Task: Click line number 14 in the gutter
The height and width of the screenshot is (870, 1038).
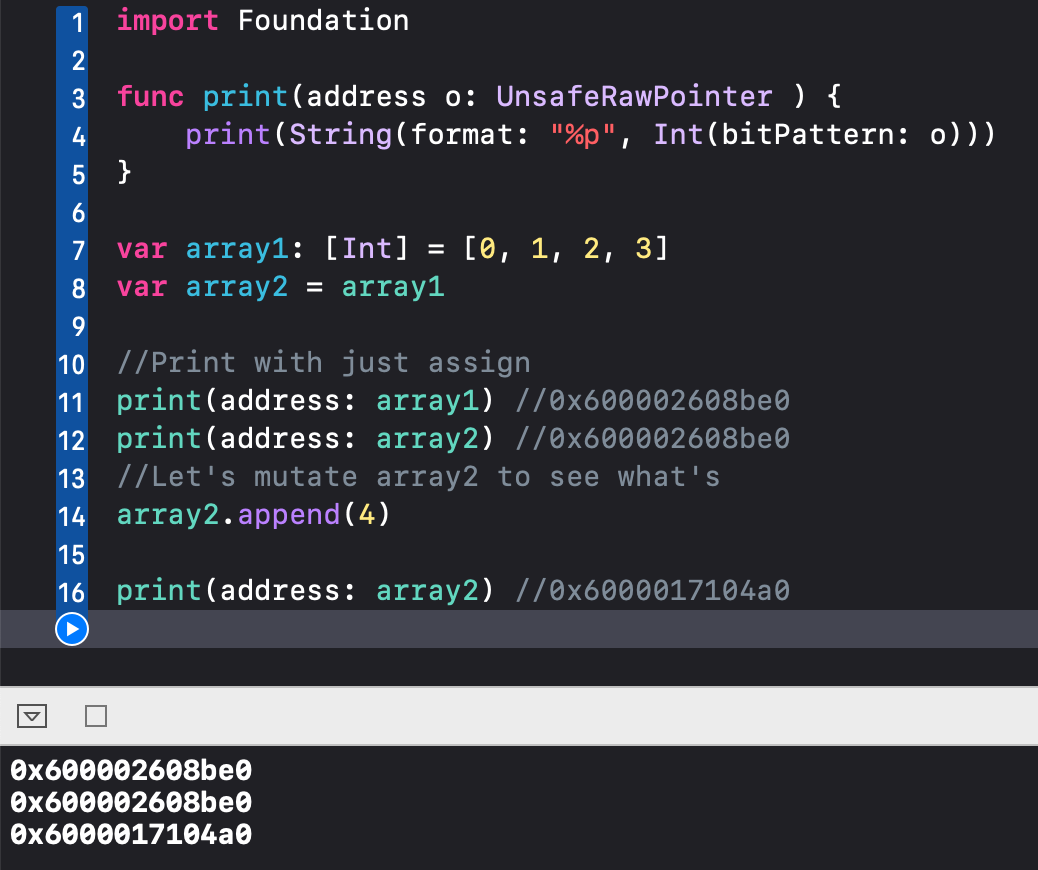Action: click(x=72, y=516)
